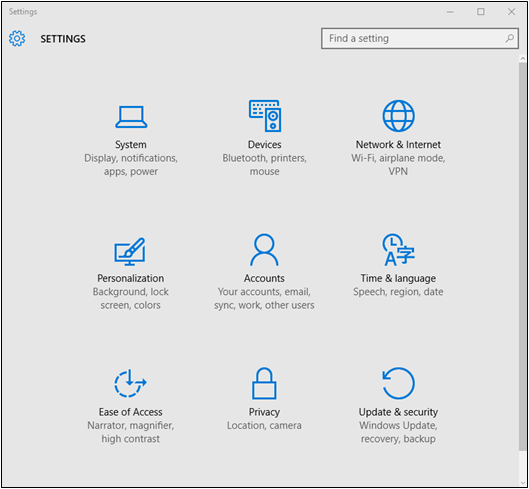This screenshot has width=529, height=489.
Task: Click the Update & security label
Action: (x=398, y=412)
